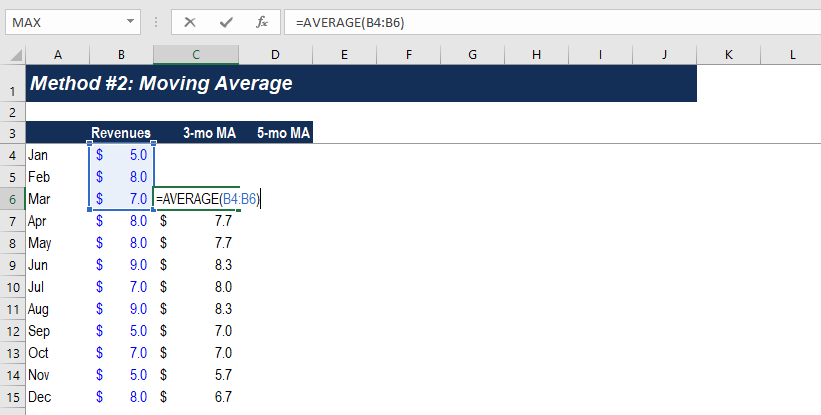Select column B header
The image size is (821, 415).
pos(121,54)
